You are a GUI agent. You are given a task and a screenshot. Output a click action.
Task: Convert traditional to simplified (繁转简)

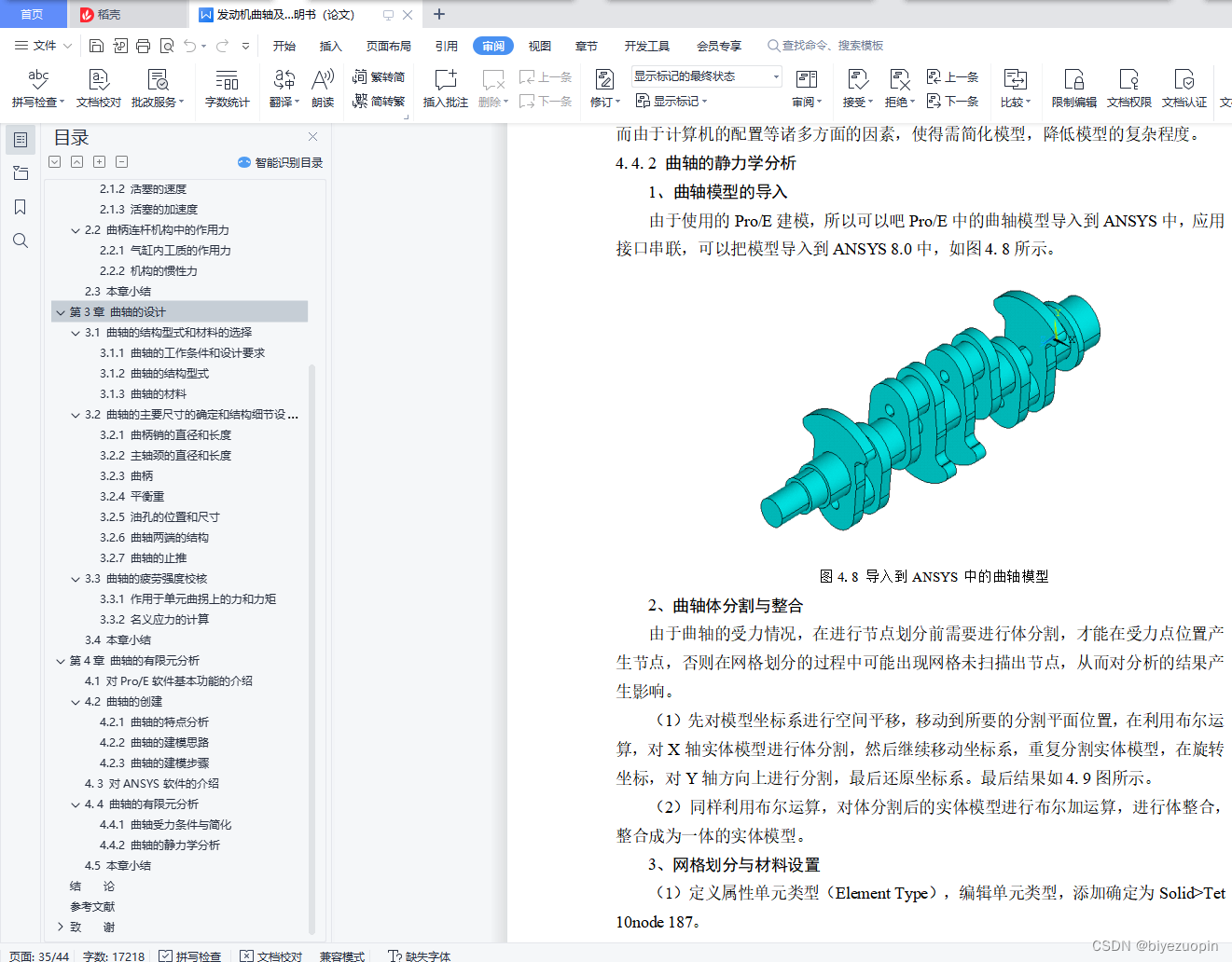[x=379, y=76]
